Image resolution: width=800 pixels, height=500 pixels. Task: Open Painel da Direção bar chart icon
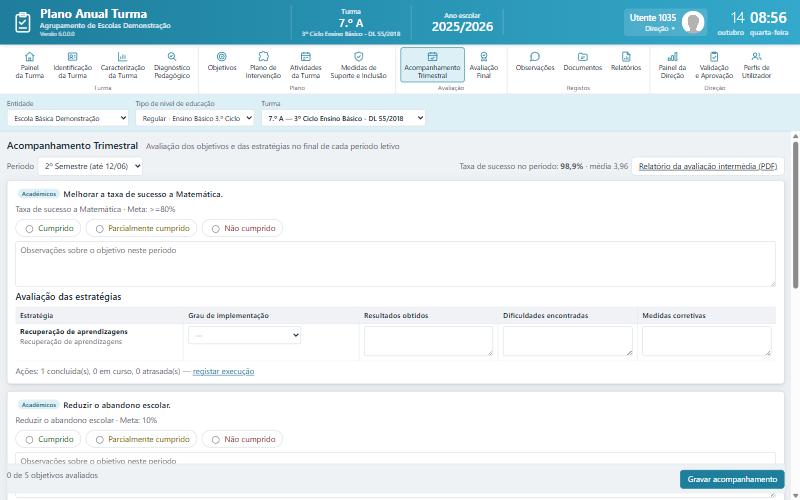pos(672,56)
